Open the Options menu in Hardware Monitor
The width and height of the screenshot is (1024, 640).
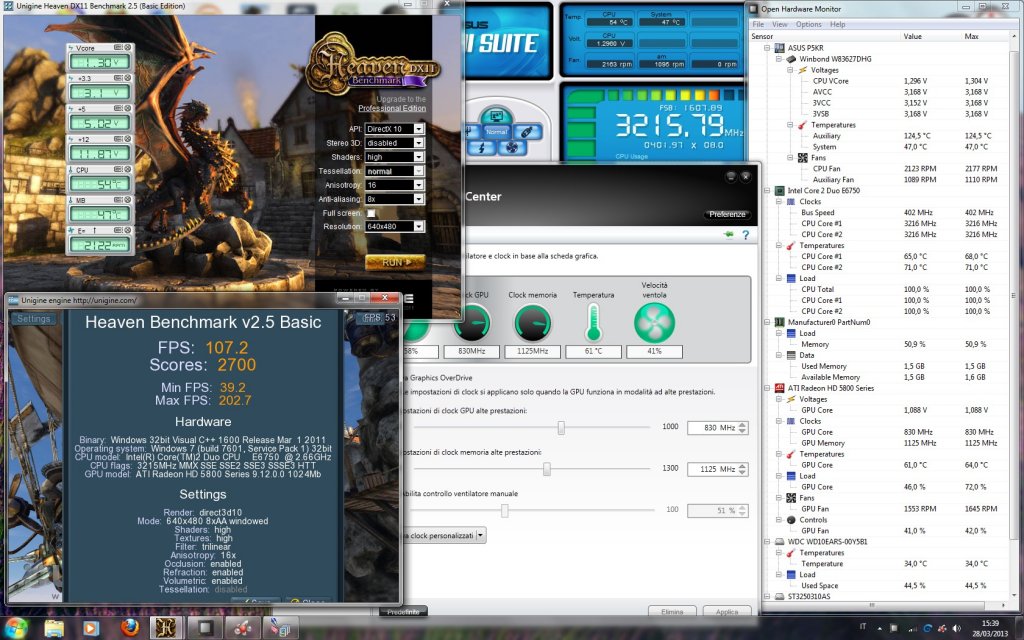click(x=808, y=24)
